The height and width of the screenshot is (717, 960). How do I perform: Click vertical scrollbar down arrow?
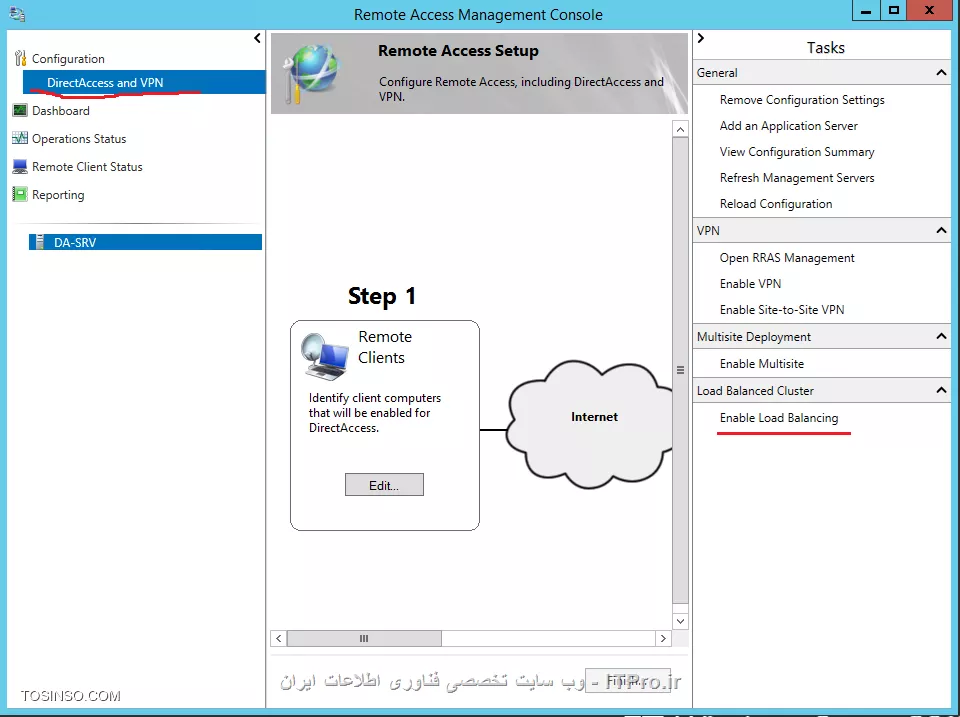point(680,621)
